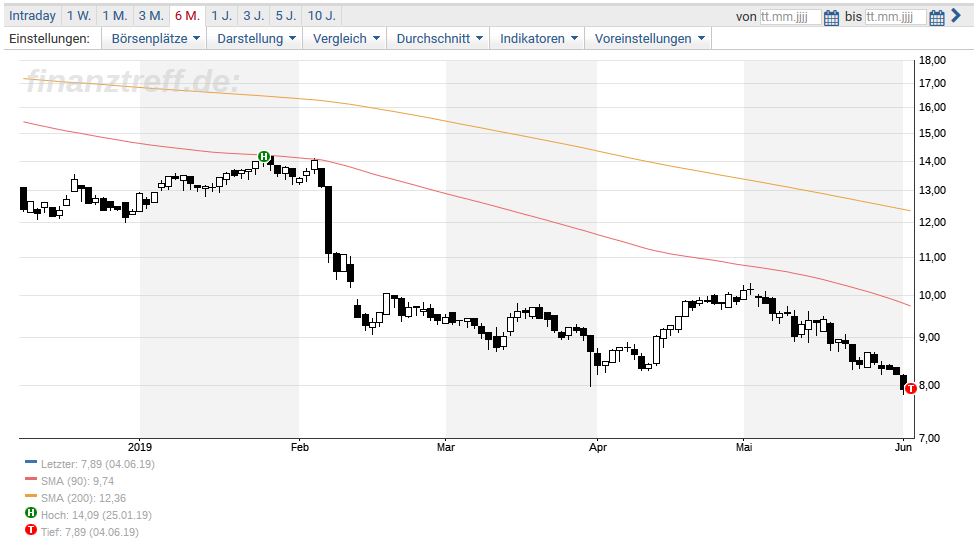Click the '7,00' price axis label
This screenshot has width=977, height=546.
coord(929,438)
